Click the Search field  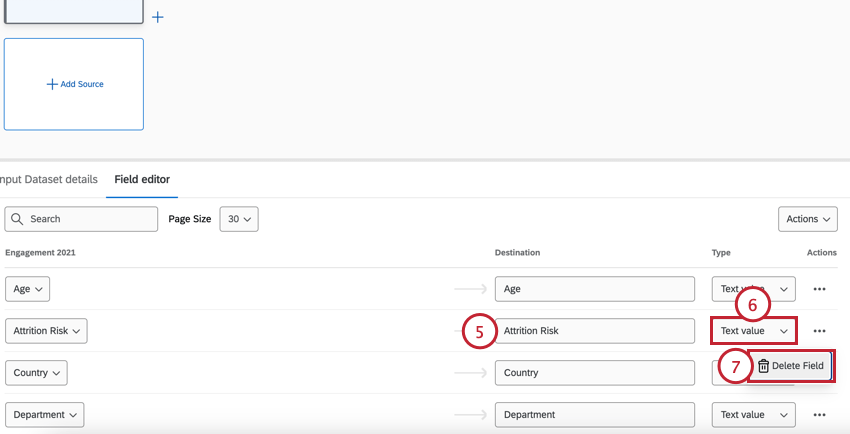coord(81,219)
